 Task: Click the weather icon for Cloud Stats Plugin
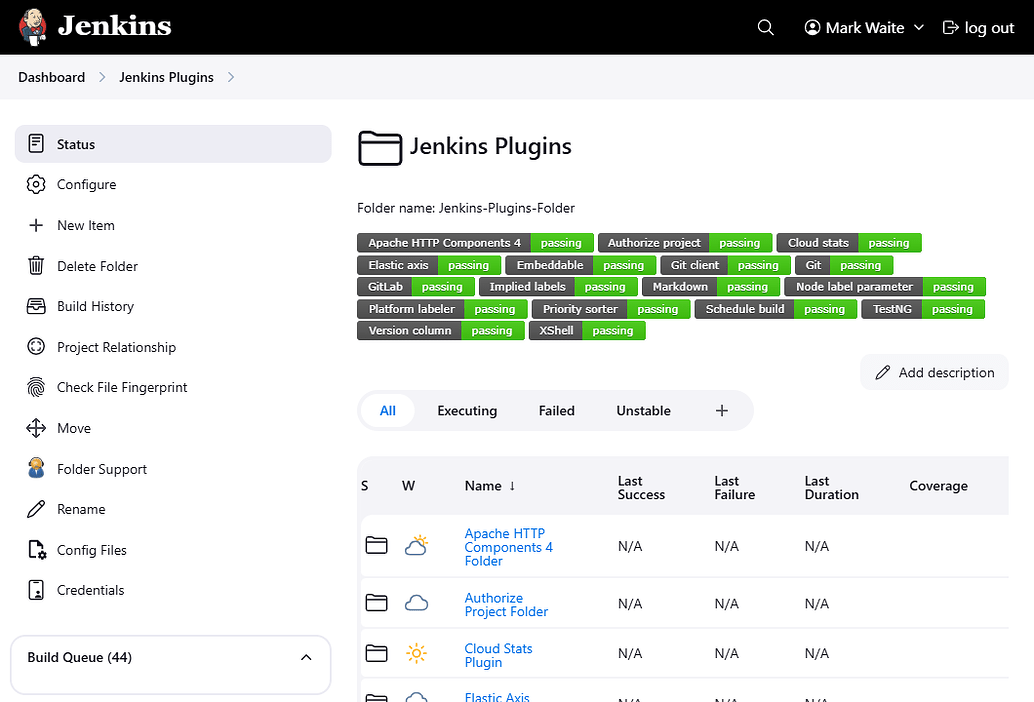click(416, 653)
